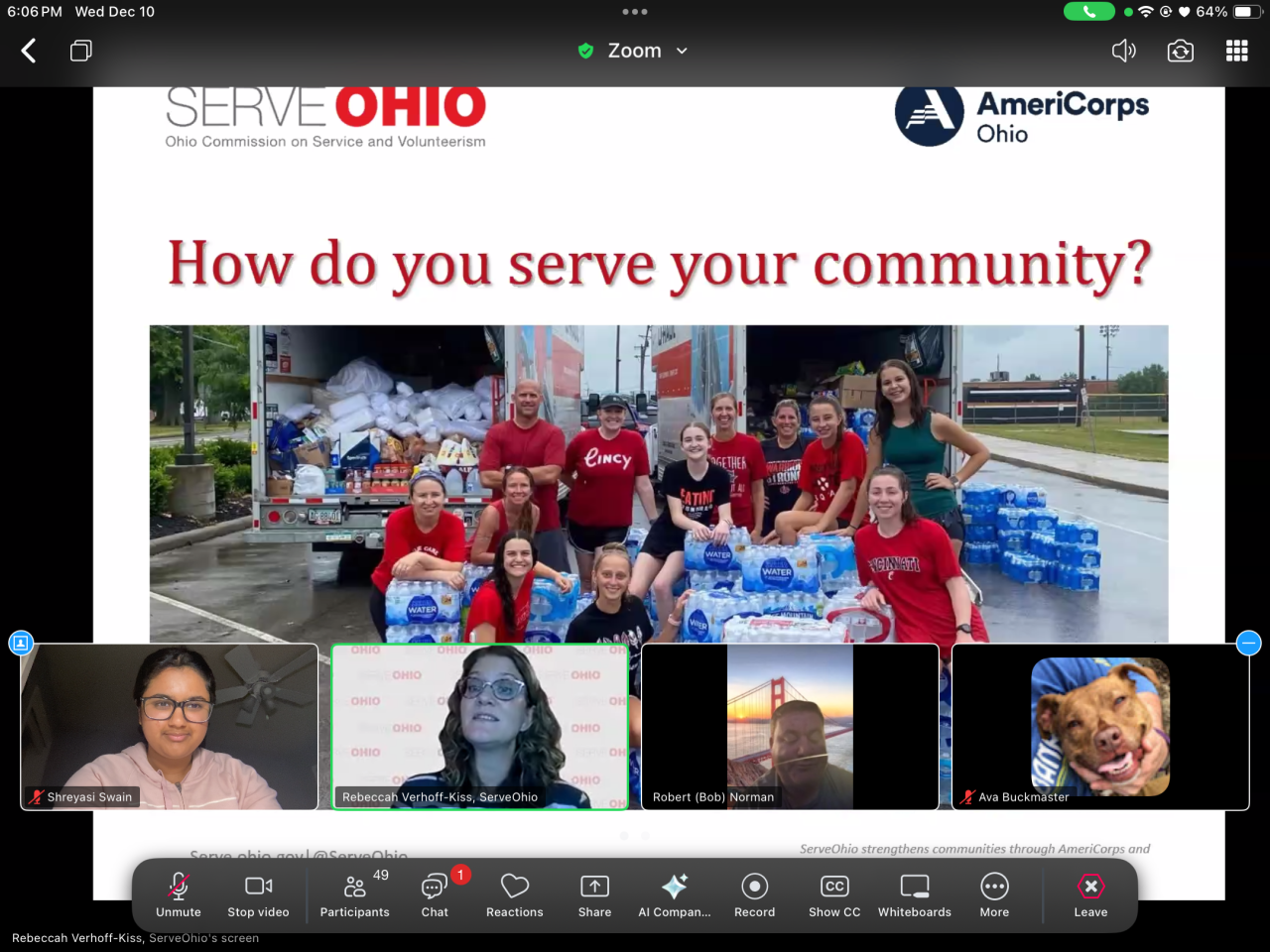This screenshot has height=952, width=1270.
Task: Leave the meeting
Action: [x=1090, y=894]
